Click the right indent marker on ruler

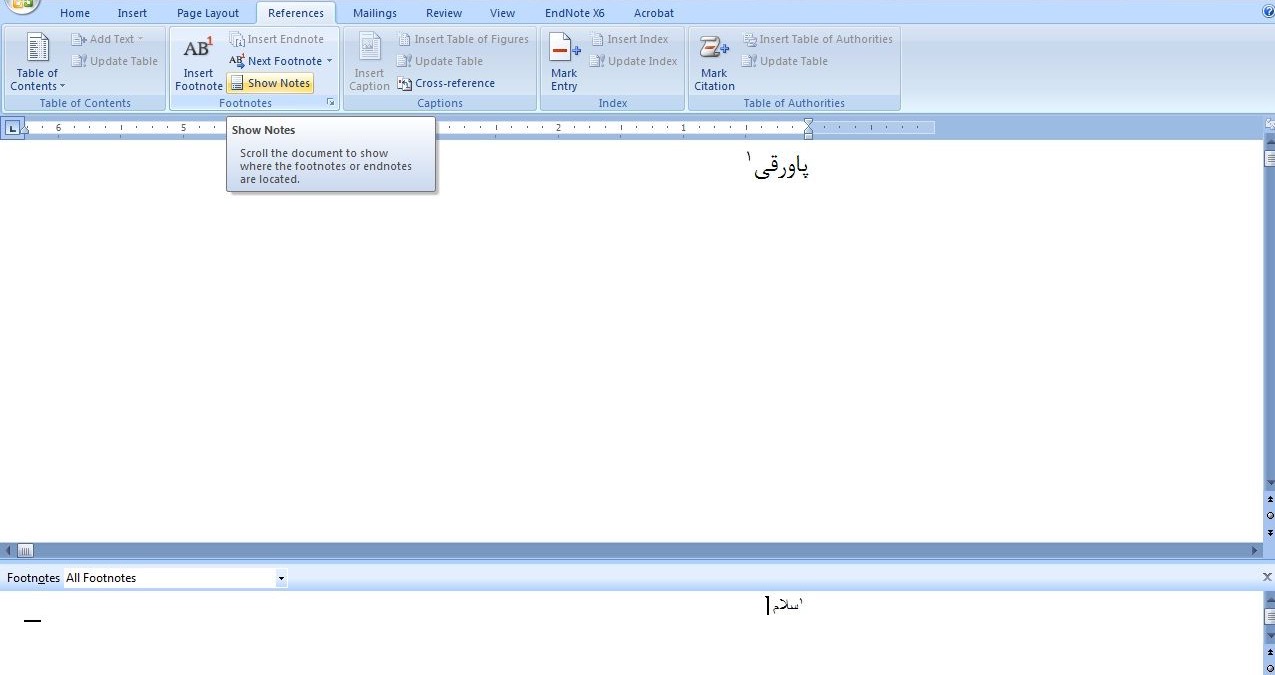pyautogui.click(x=808, y=133)
